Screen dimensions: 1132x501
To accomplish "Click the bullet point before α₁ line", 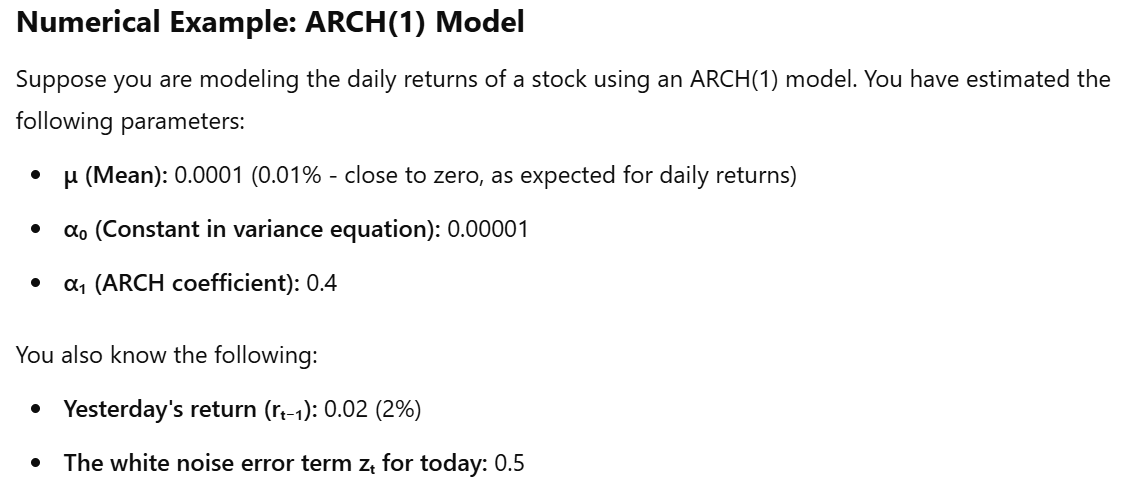I will click(36, 284).
